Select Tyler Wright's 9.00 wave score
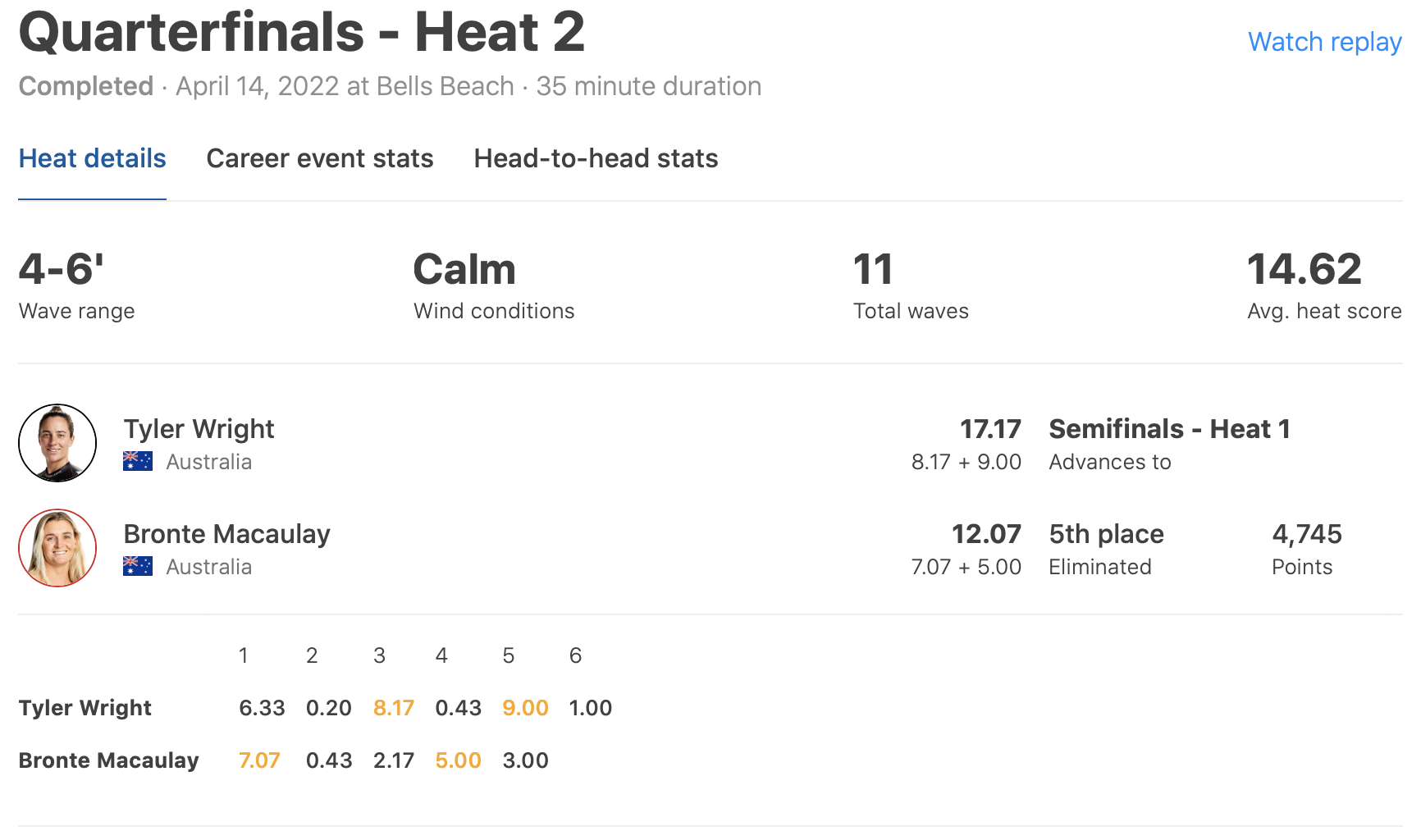This screenshot has height=840, width=1421. pyautogui.click(x=525, y=708)
